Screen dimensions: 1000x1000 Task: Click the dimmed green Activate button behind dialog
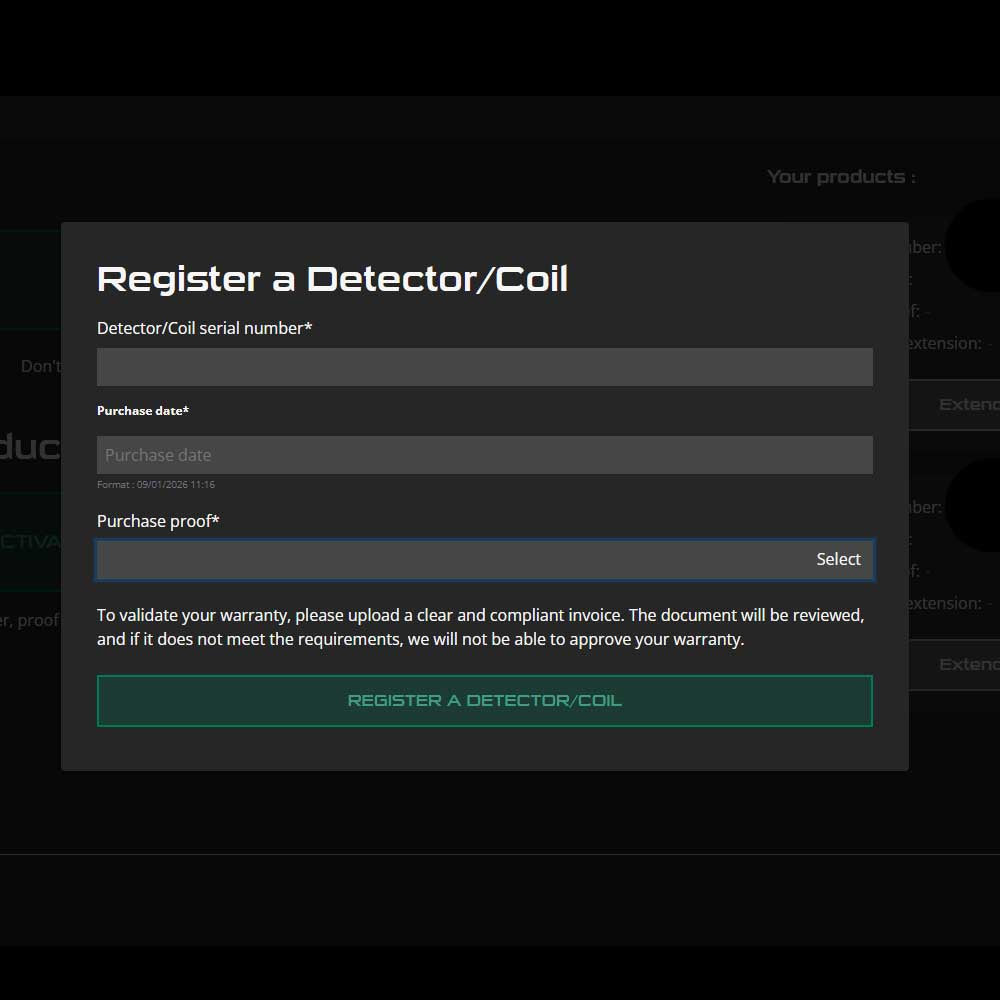click(x=30, y=542)
